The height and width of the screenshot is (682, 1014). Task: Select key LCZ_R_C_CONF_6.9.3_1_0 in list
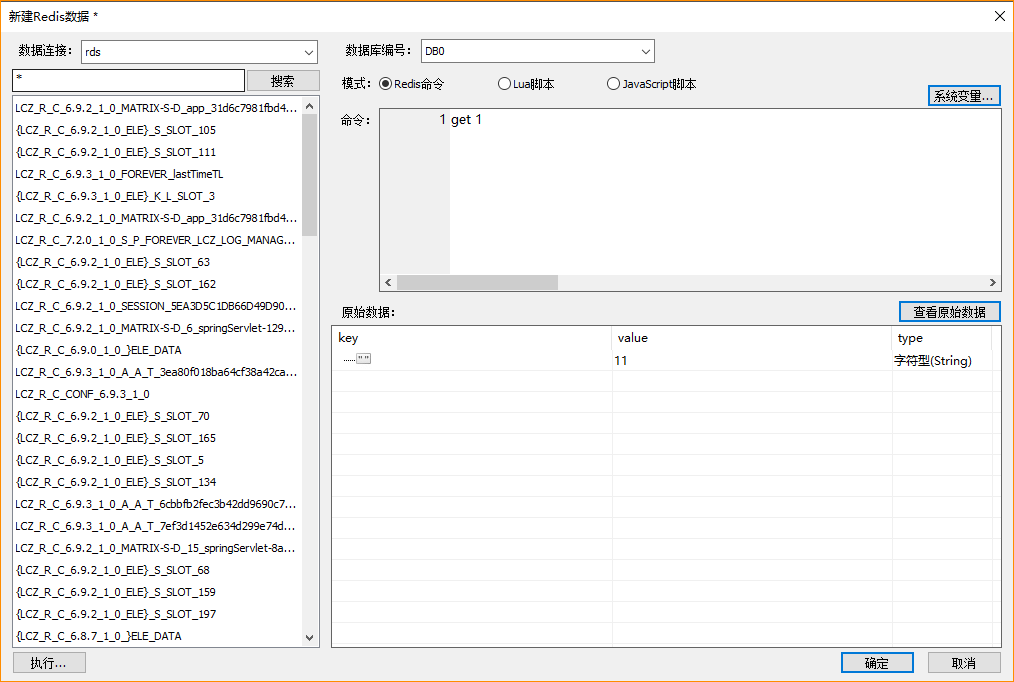pyautogui.click(x=82, y=394)
